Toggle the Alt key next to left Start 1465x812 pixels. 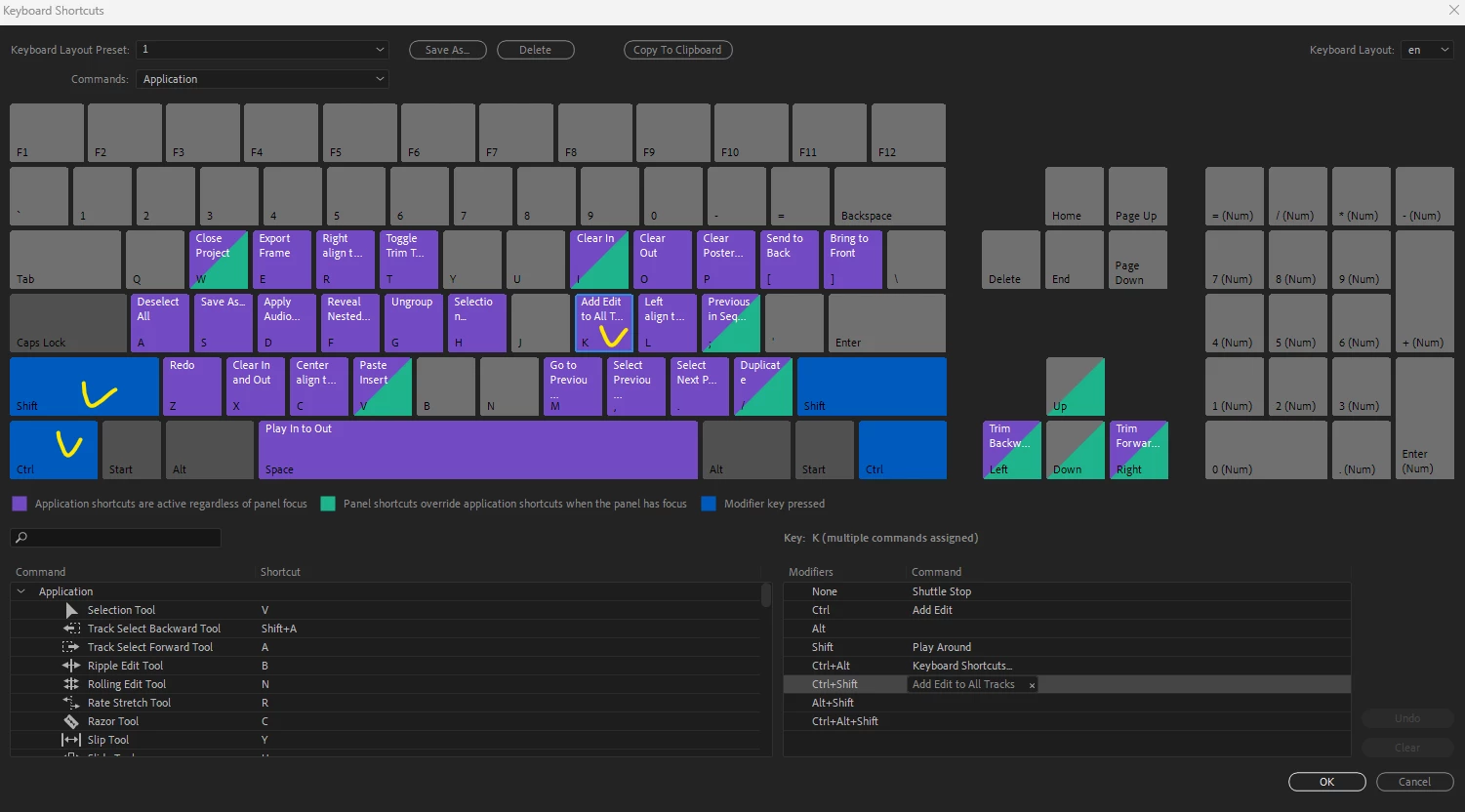[210, 450]
